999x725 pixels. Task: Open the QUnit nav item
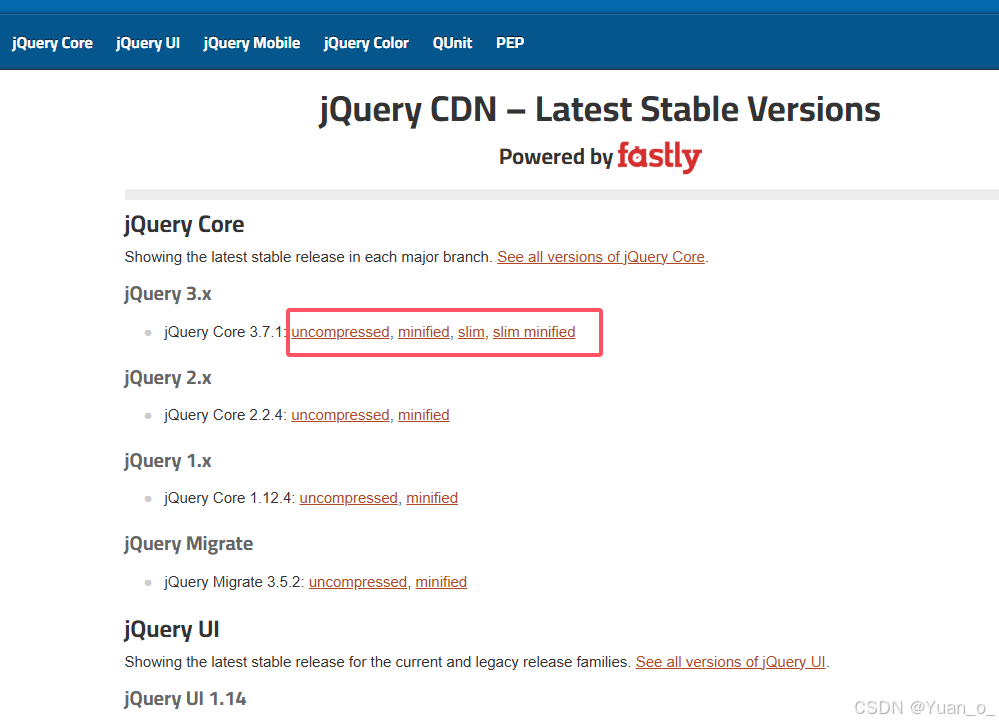coord(452,43)
